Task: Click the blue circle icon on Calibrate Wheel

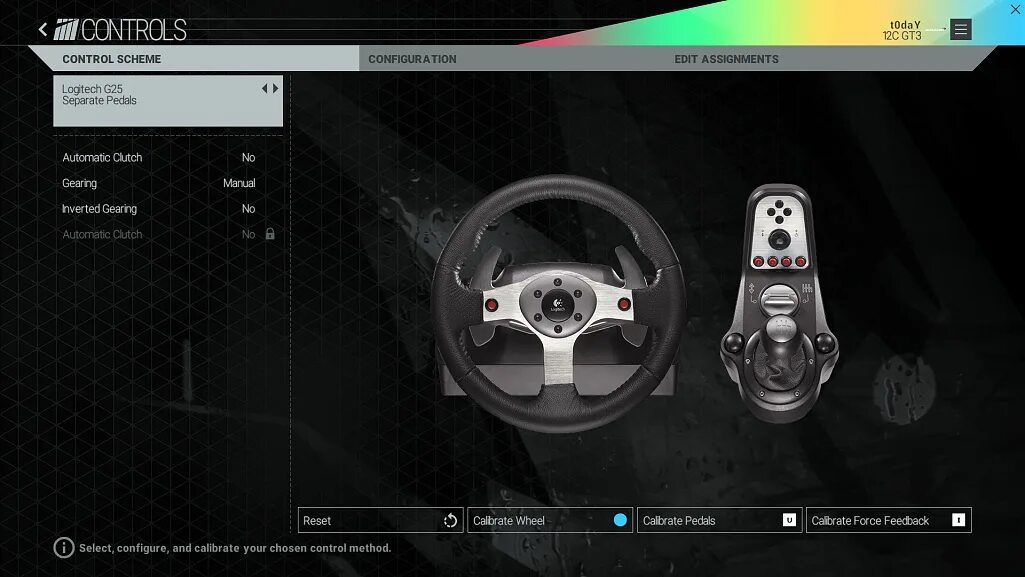Action: (620, 520)
